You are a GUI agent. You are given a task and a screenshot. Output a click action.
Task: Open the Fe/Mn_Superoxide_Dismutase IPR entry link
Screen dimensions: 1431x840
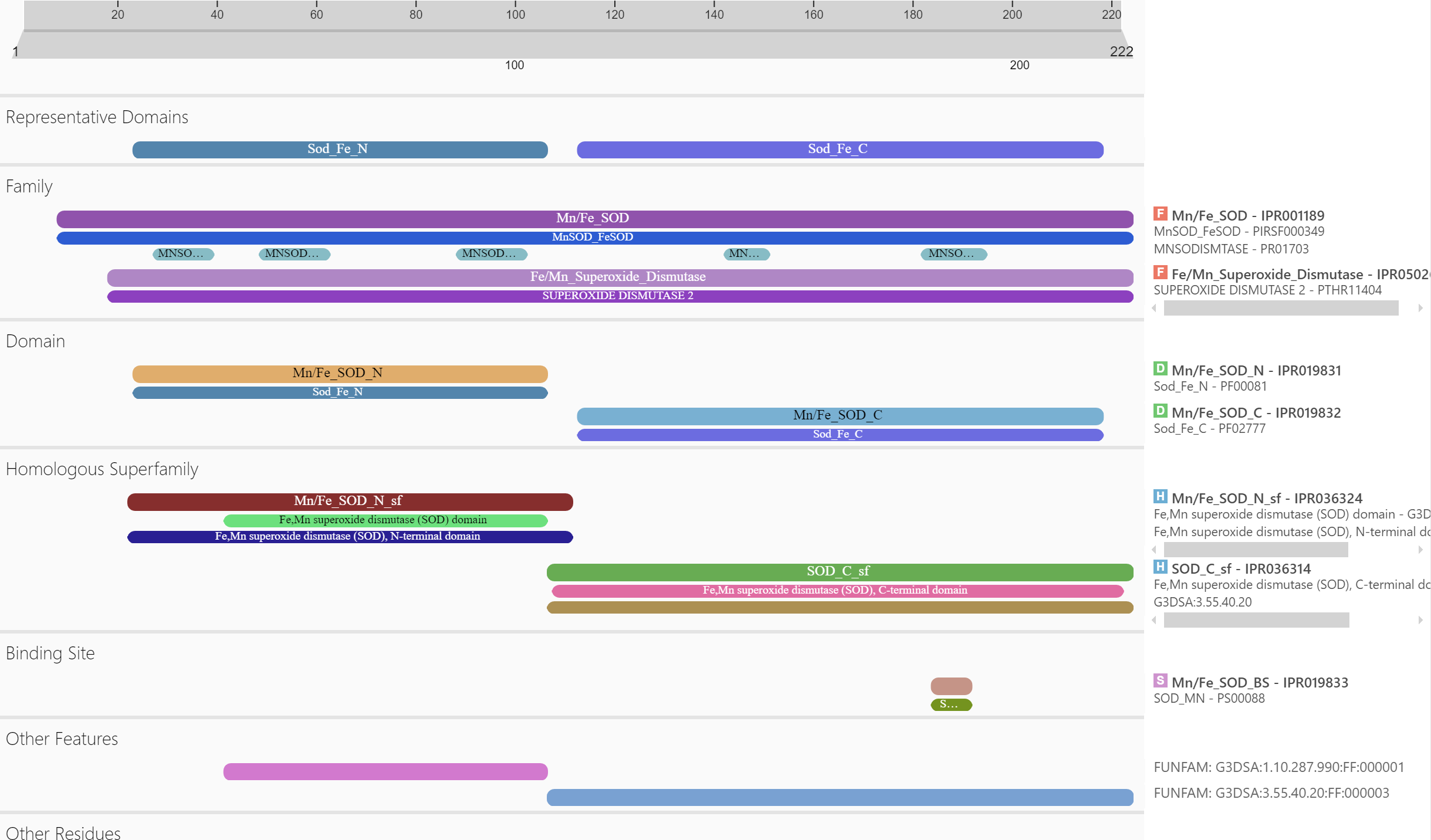click(x=1301, y=275)
